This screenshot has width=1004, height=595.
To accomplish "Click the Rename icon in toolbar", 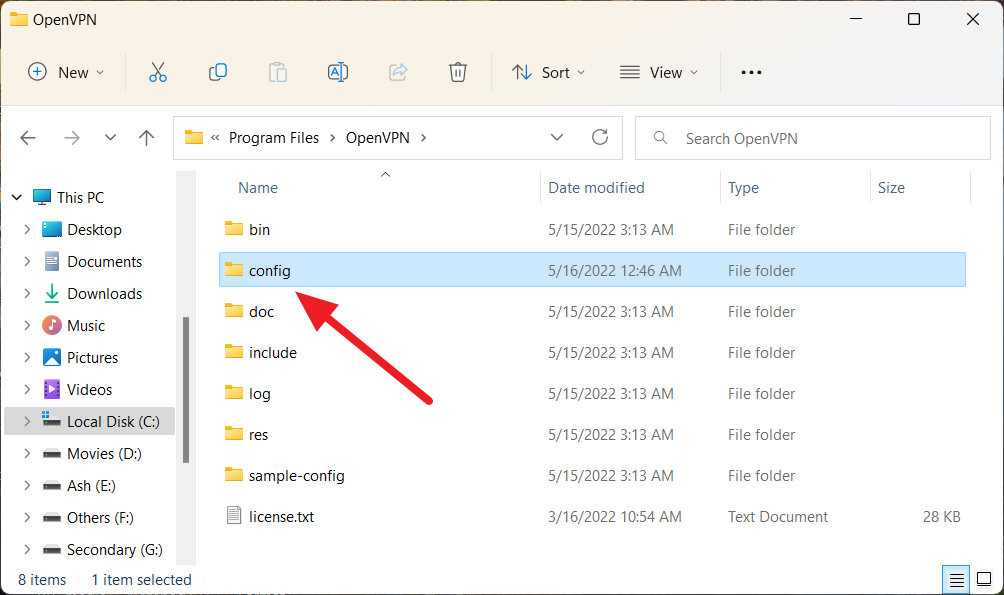I will click(338, 72).
